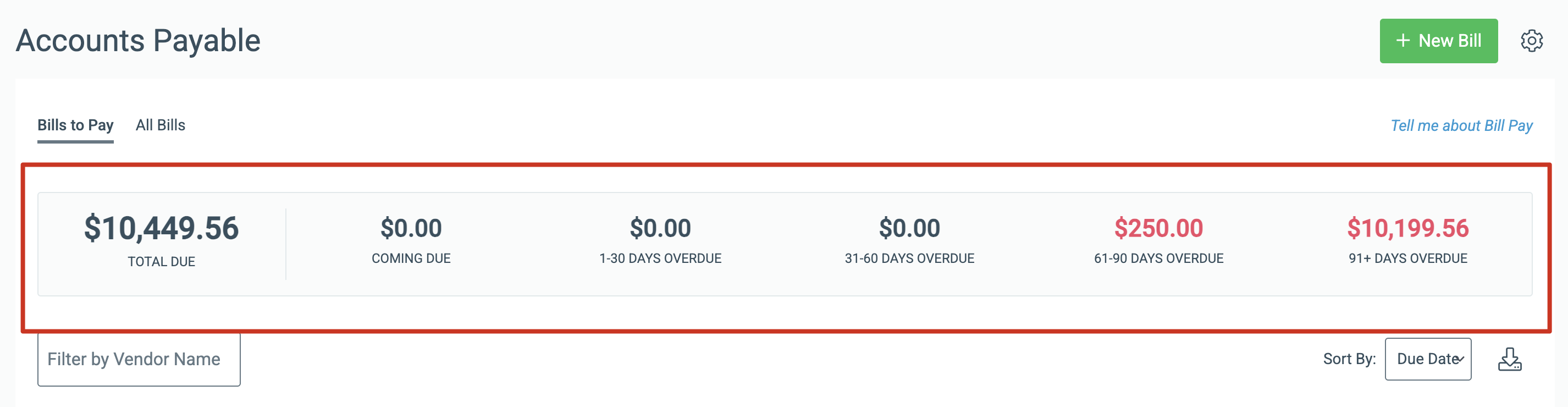The height and width of the screenshot is (407, 1568).
Task: Click the 61-90 DAYS OVERDUE label
Action: pyautogui.click(x=1158, y=258)
